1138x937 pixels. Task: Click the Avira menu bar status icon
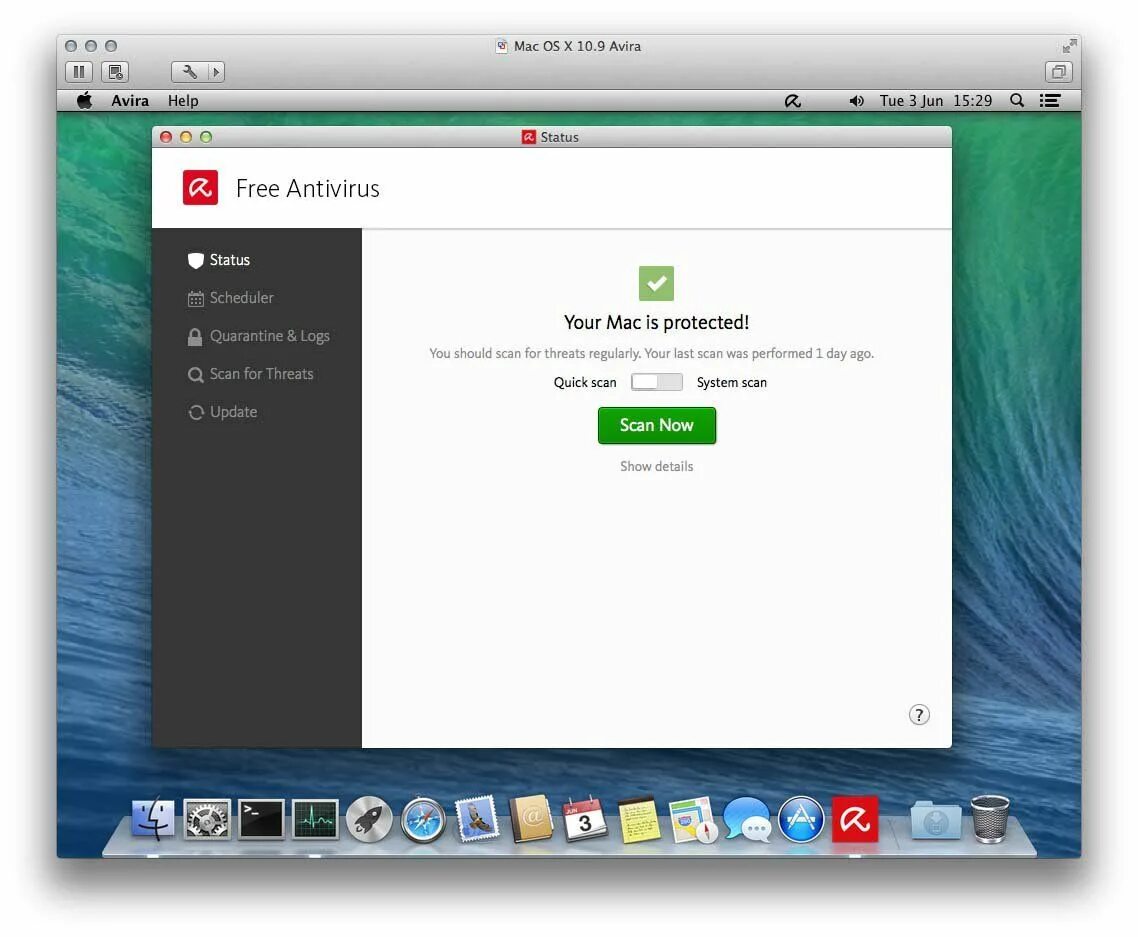pos(793,101)
